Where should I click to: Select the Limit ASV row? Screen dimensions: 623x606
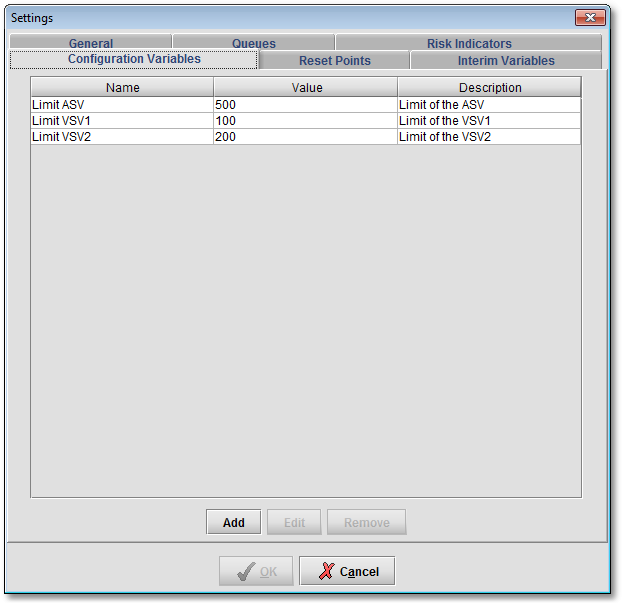click(122, 105)
